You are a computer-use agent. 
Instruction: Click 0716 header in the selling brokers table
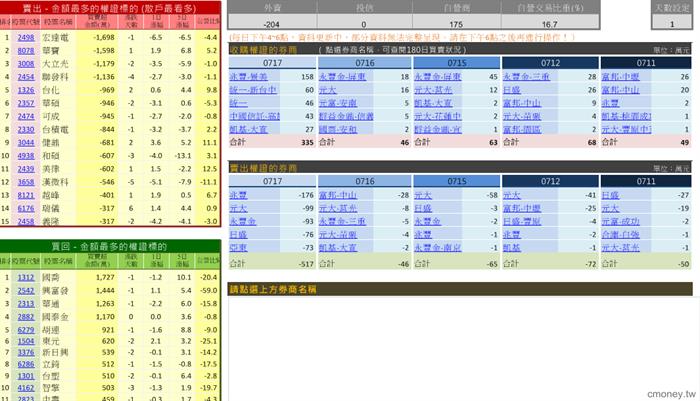(365, 181)
